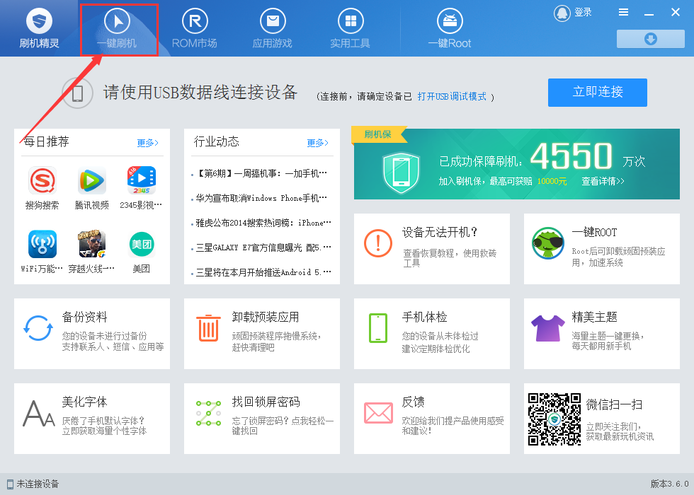Screen dimensions: 694x495
Task: Open the 一键ROOT card title
Action: pos(594,232)
